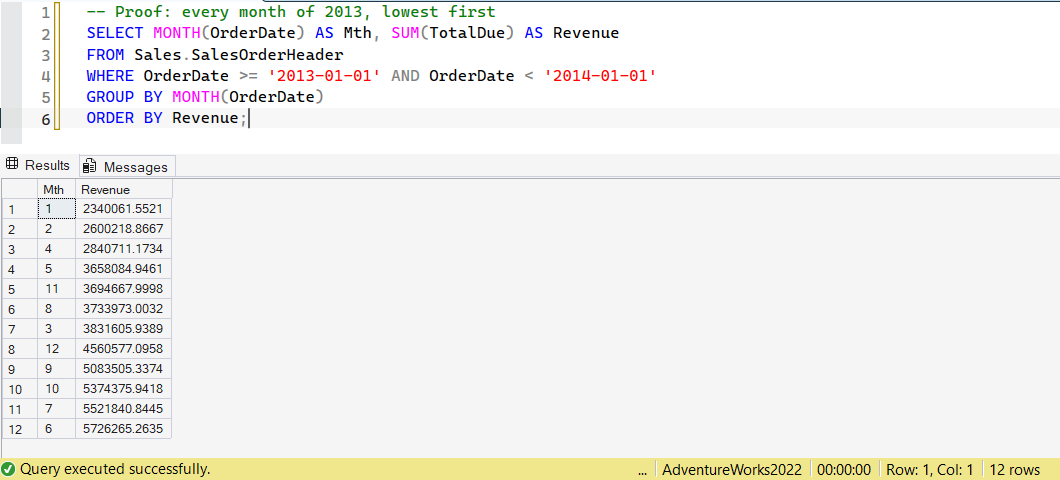Click the Row: 1, Col: 1 status entry
Viewport: 1060px width, 480px height.
point(930,469)
